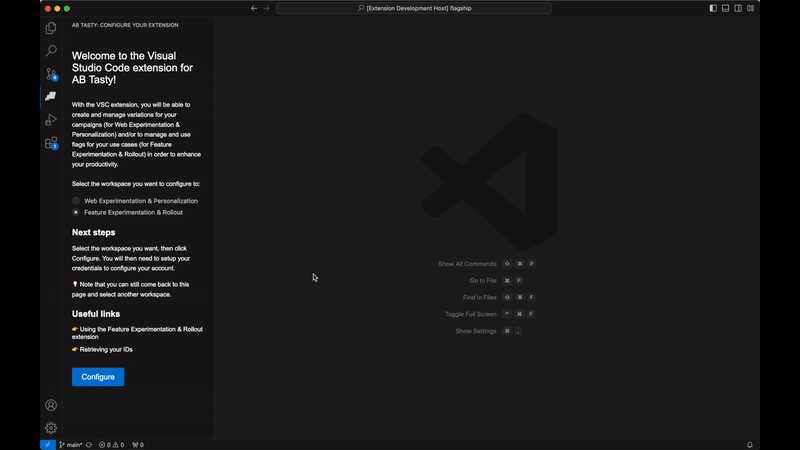The image size is (800, 450).
Task: Click the notifications bell in status bar
Action: 749,444
